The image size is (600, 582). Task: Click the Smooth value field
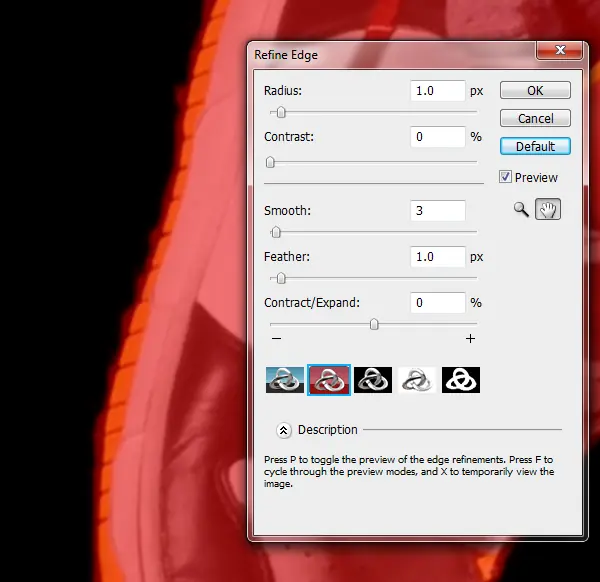(x=438, y=210)
